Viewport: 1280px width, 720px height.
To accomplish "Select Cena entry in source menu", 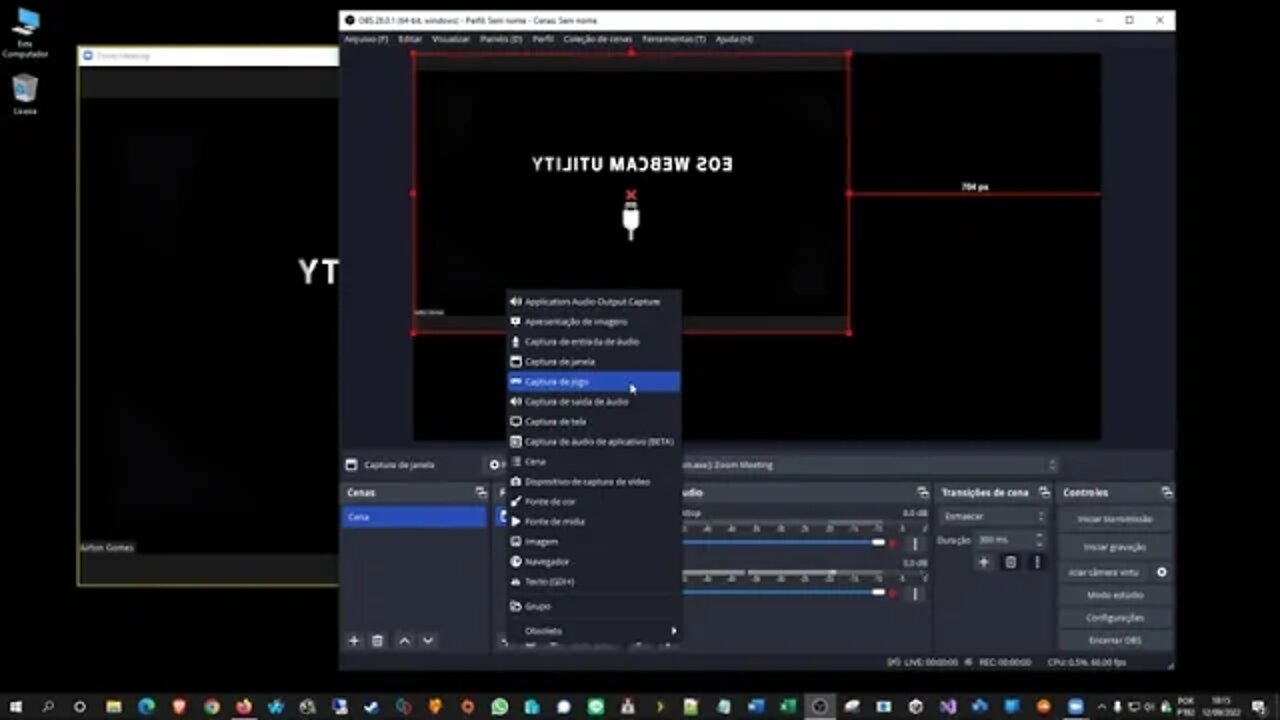I will point(593,461).
